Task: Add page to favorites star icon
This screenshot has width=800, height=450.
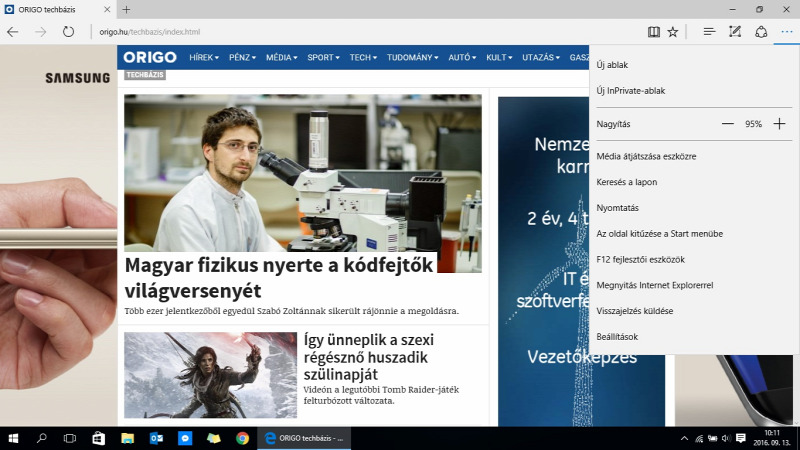Action: [x=673, y=32]
